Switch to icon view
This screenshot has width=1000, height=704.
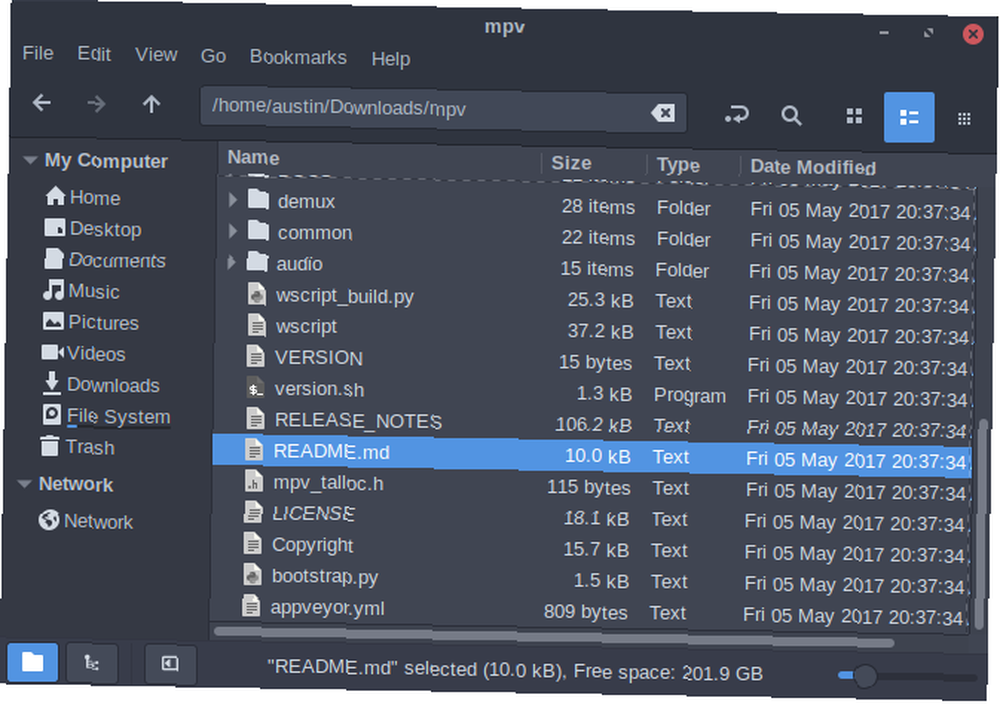[854, 116]
